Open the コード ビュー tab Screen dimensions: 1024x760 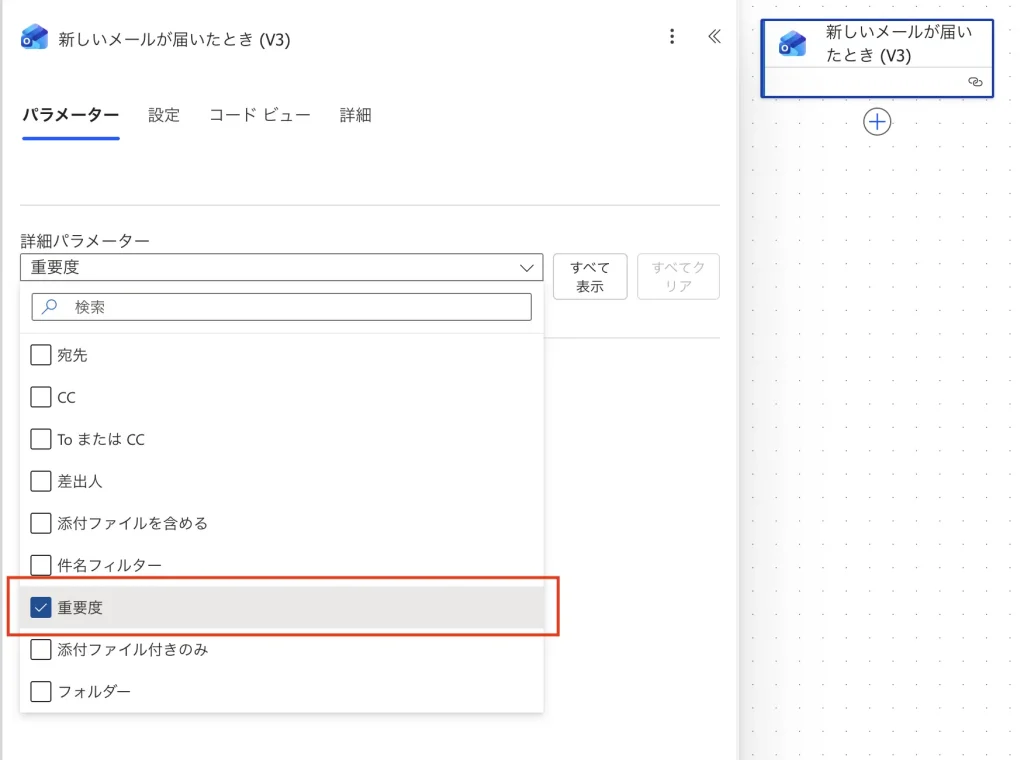(x=259, y=115)
